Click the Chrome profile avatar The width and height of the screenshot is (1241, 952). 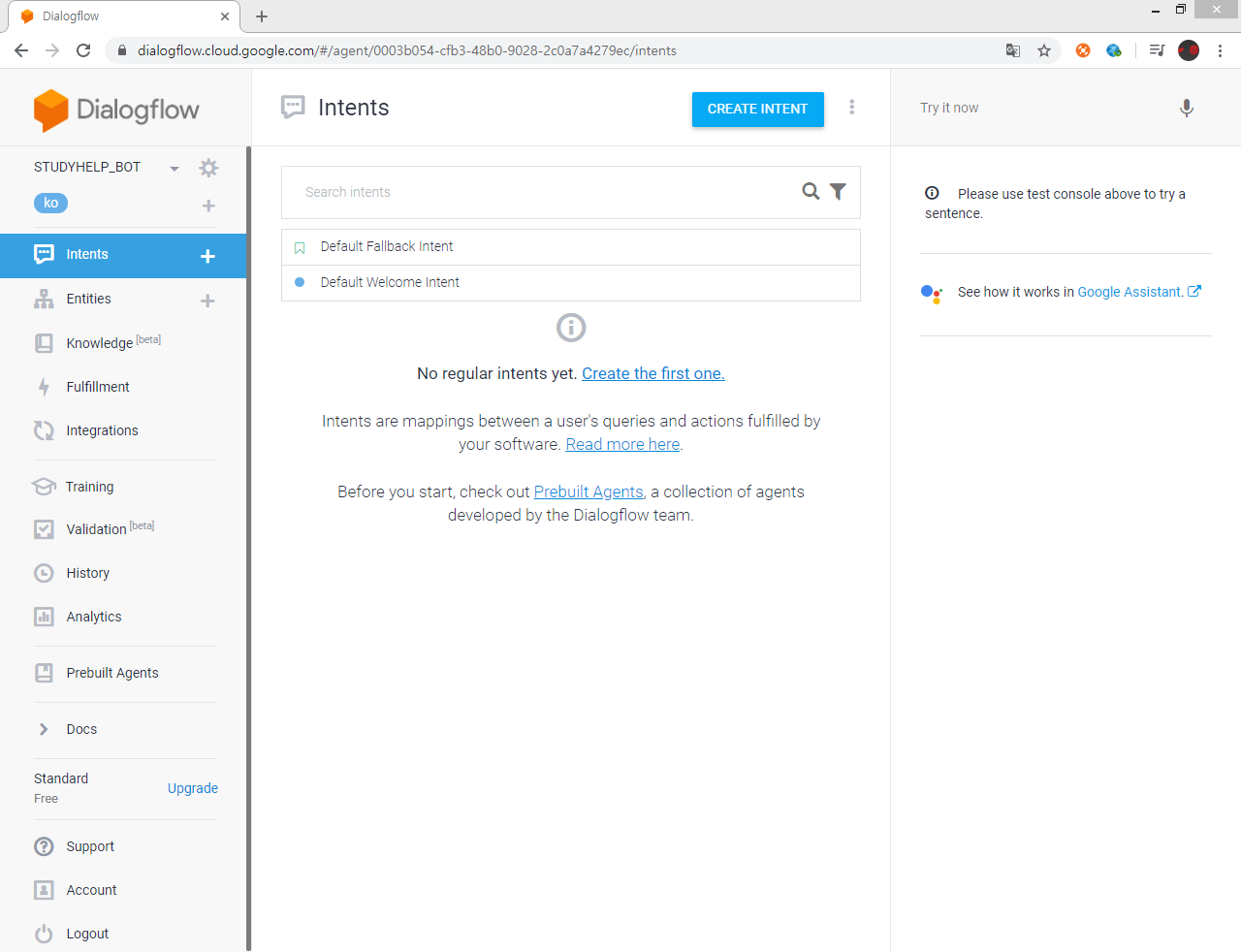pyautogui.click(x=1189, y=50)
